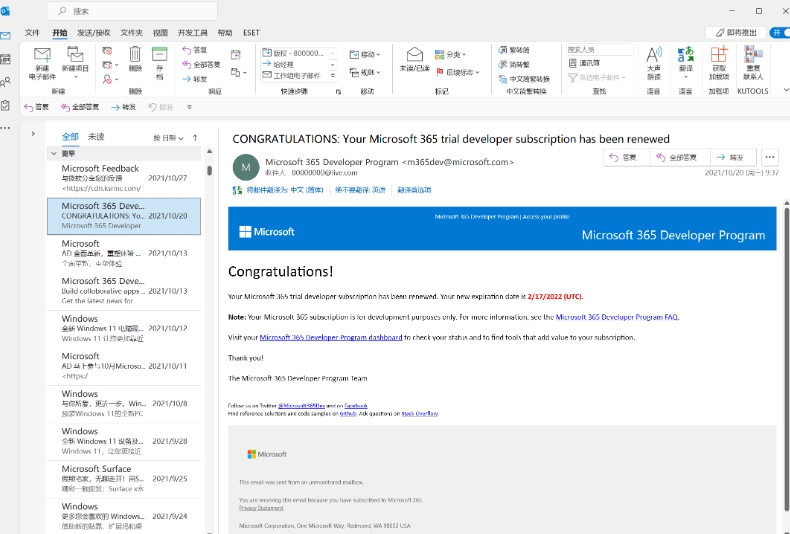Toggle Unread/Read (未读/已读) envelope icon
The height and width of the screenshot is (534, 790).
click(415, 54)
